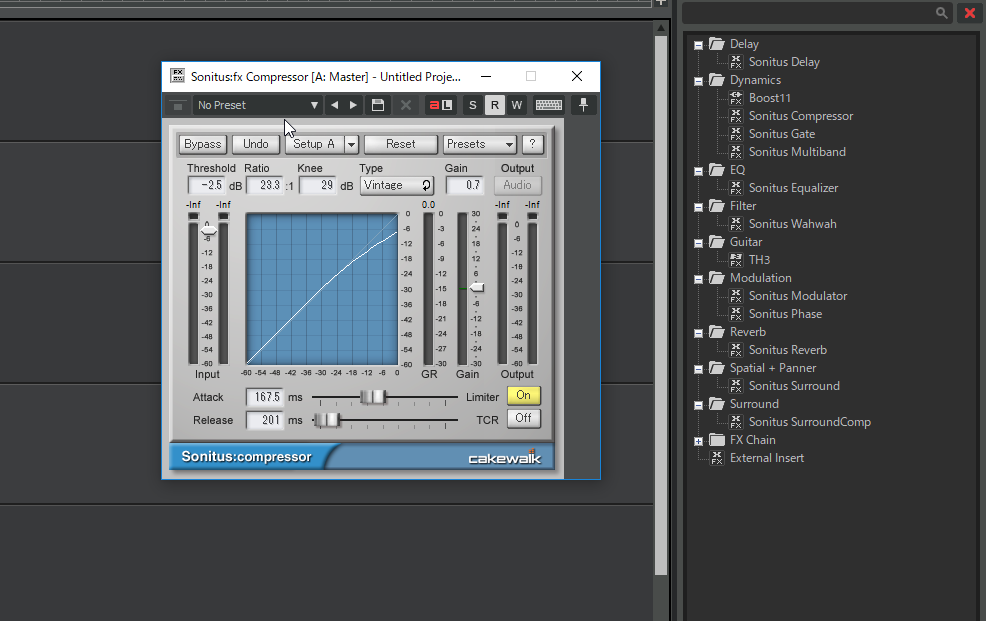
Task: Select Boost11 plugin
Action: 770,98
